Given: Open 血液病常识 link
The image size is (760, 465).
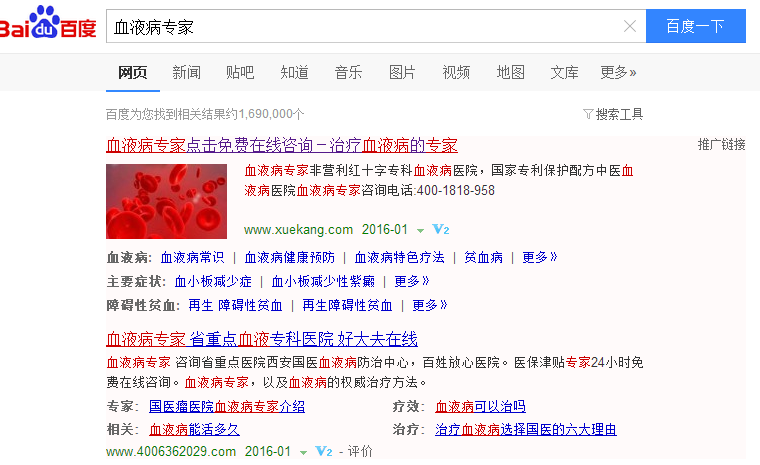Looking at the screenshot, I should [x=192, y=257].
